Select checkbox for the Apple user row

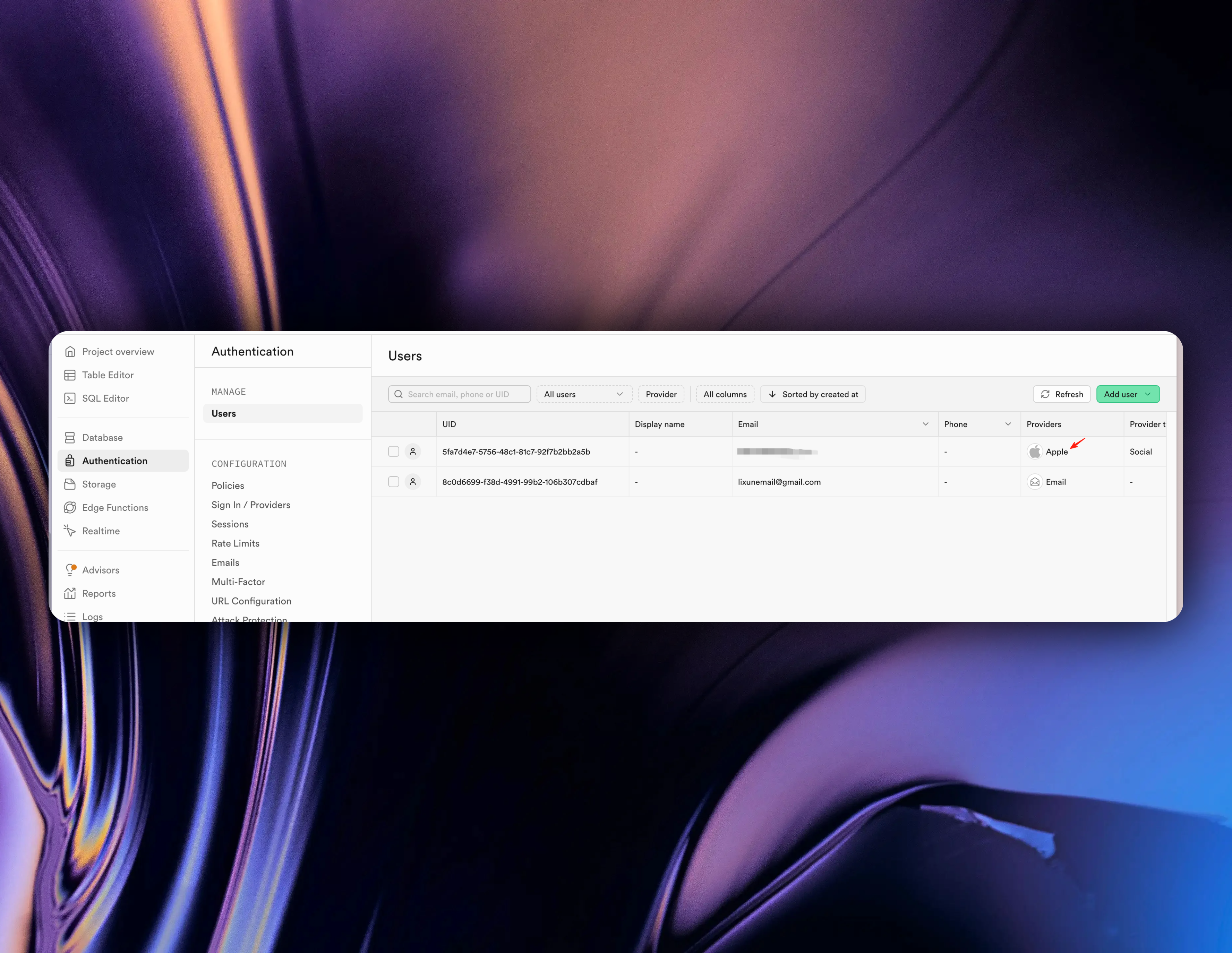click(x=394, y=452)
